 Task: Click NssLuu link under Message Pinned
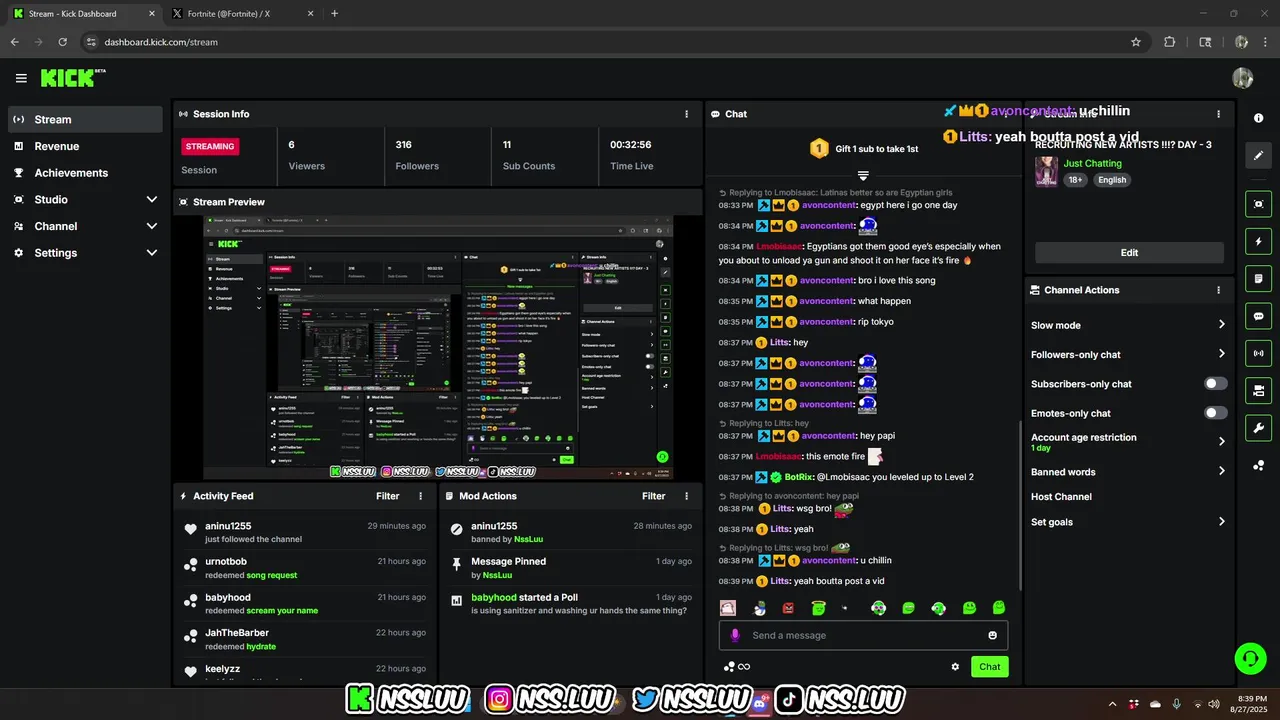[x=497, y=575]
